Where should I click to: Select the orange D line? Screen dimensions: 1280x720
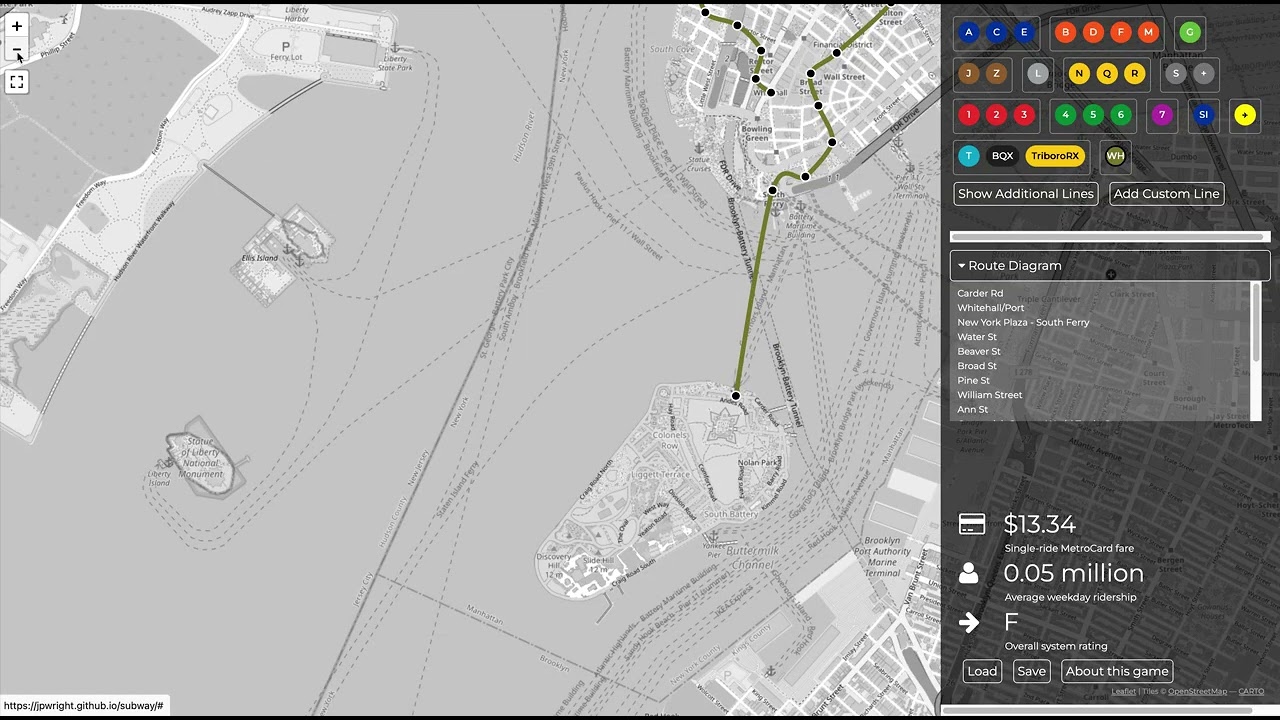1093,32
